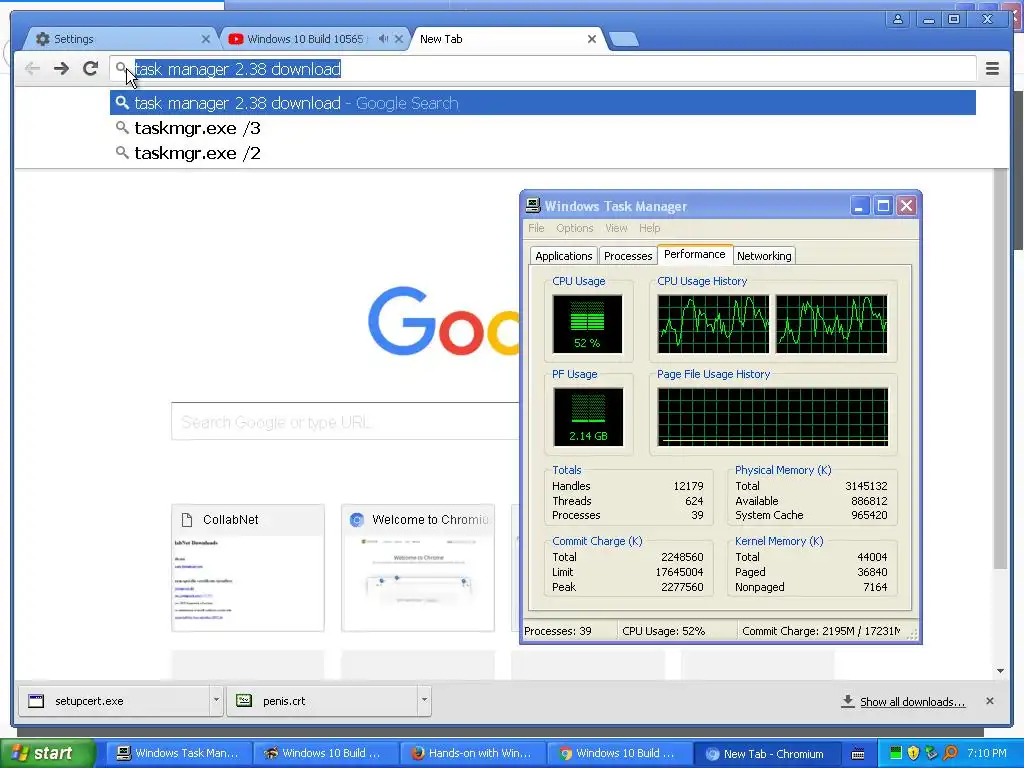
Task: Click the orange magnifier tray icon
Action: click(x=950, y=753)
